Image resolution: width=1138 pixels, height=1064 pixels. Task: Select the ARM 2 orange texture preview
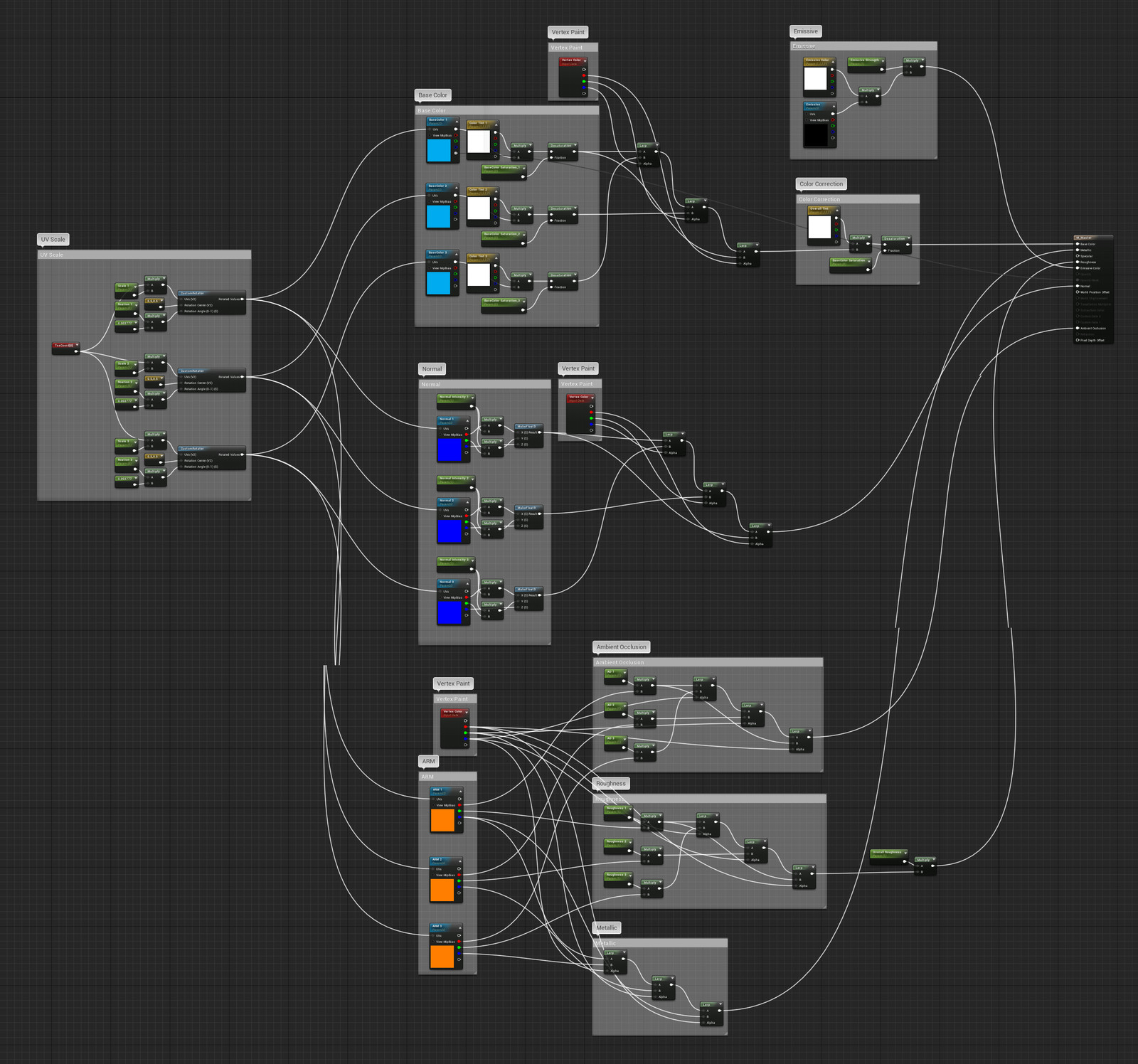coord(442,890)
